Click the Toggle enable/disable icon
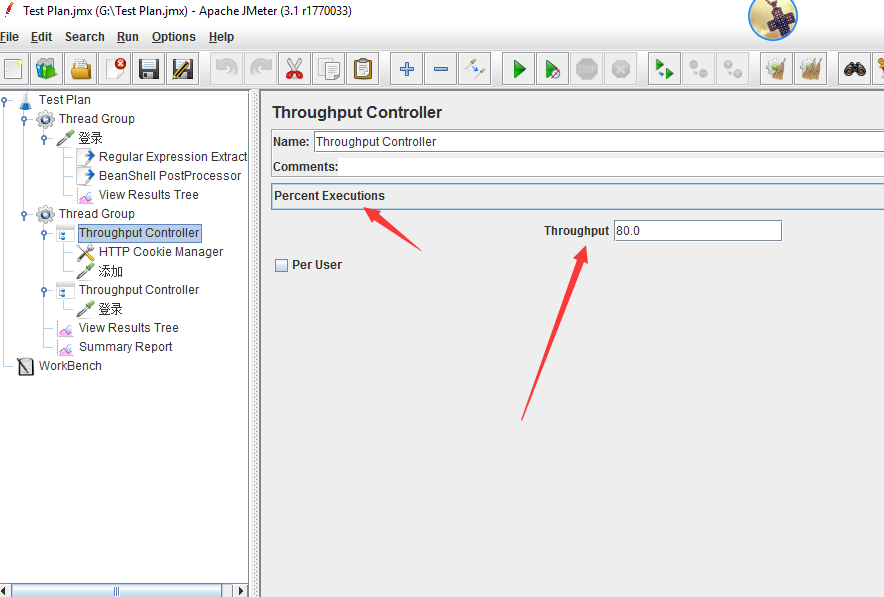 475,69
